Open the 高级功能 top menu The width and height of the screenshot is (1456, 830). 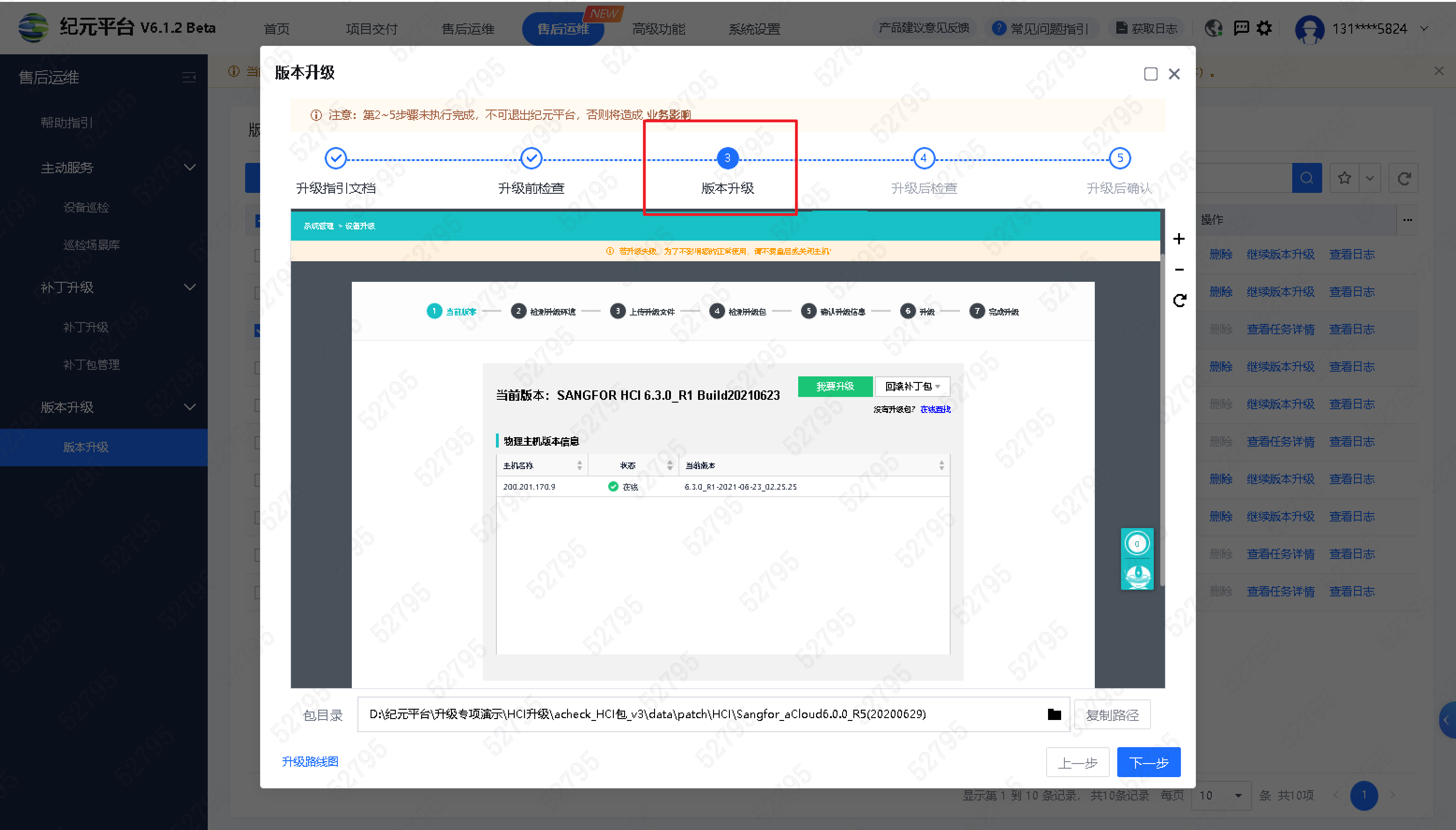tap(658, 29)
